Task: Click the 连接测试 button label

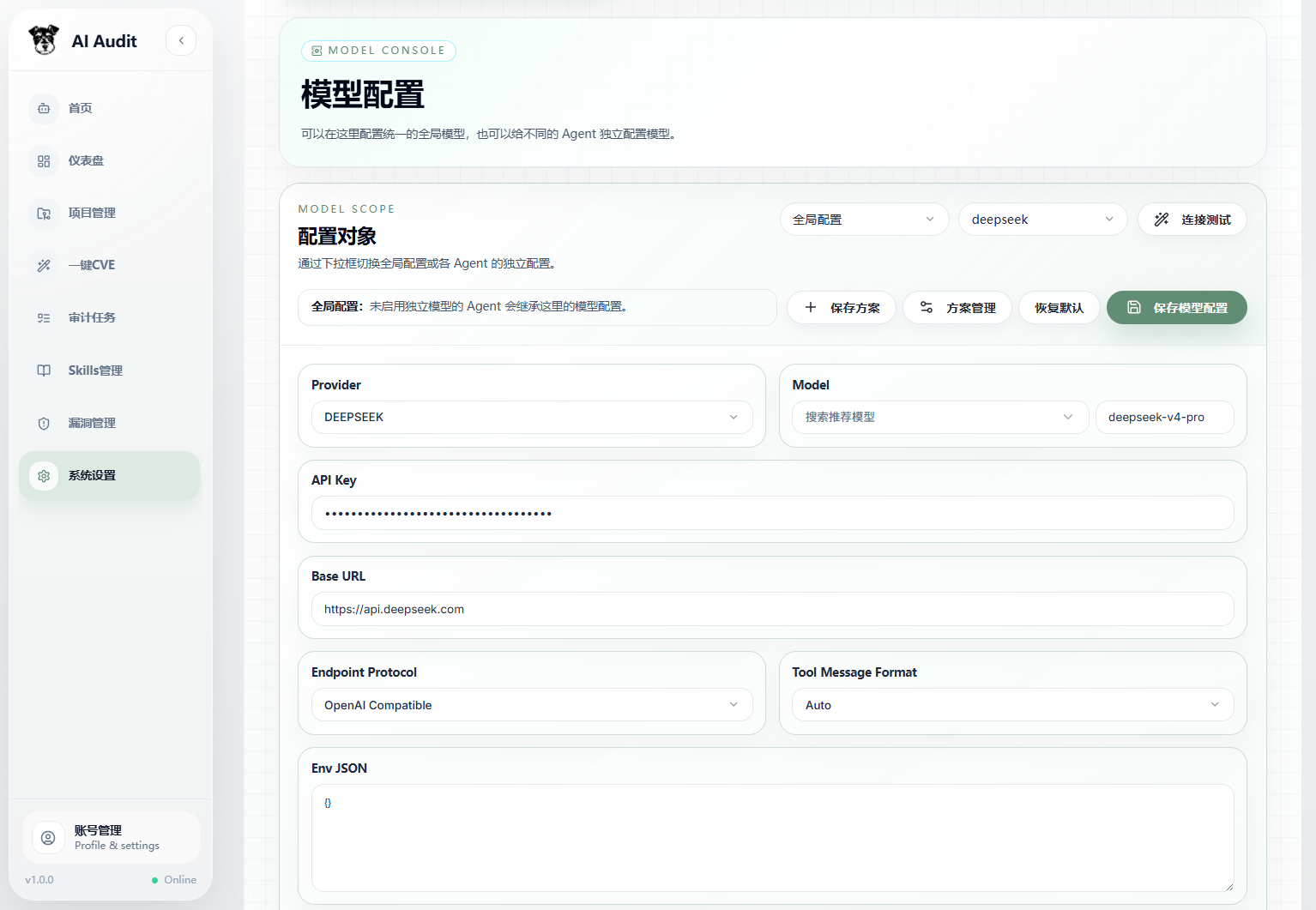Action: [x=1206, y=220]
